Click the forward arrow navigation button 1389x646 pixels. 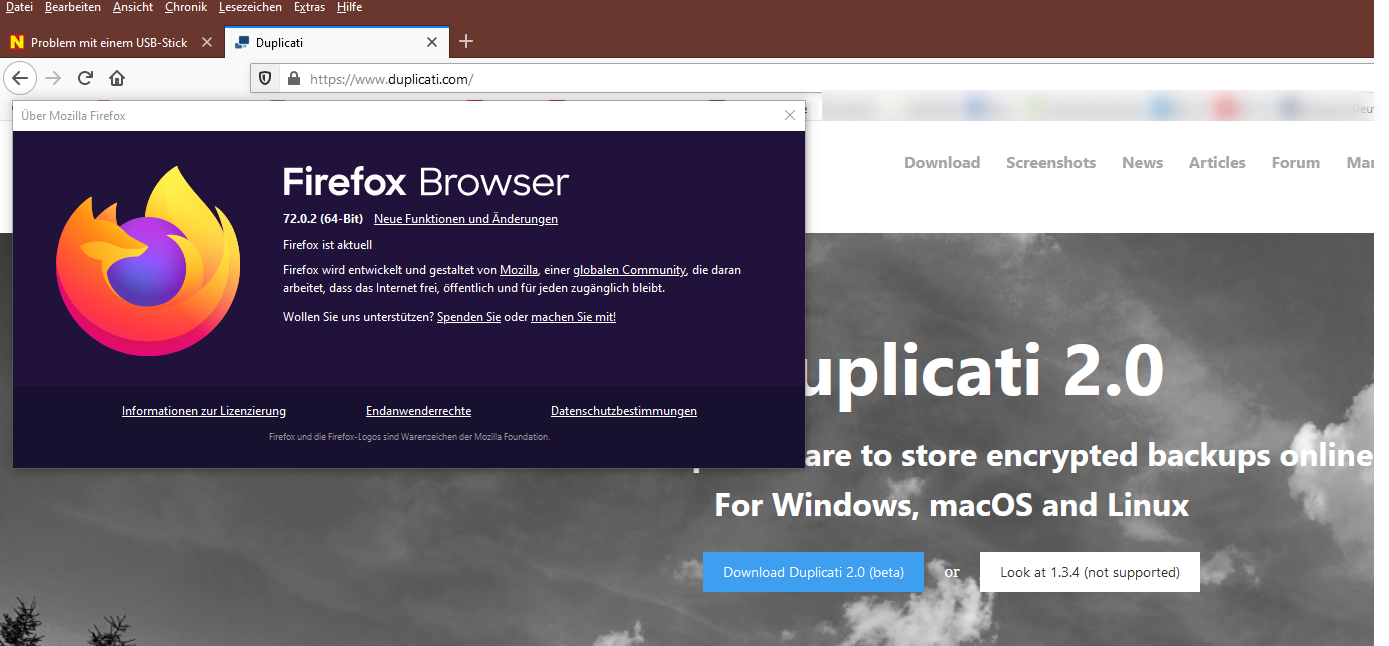click(x=53, y=78)
